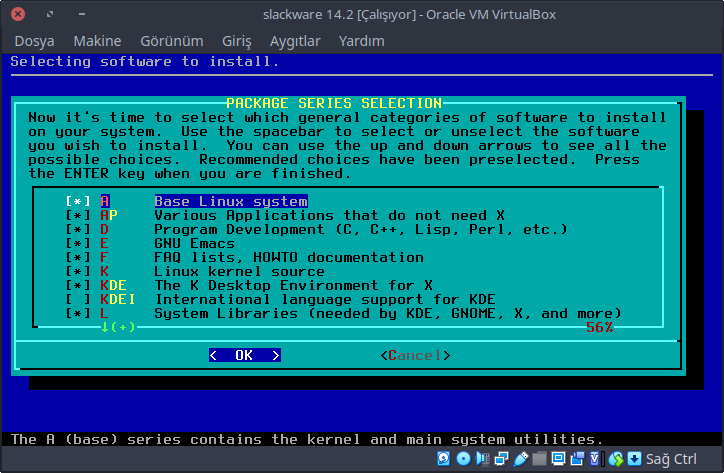The image size is (724, 473).
Task: Click the mouse integration status icon
Action: point(615,459)
